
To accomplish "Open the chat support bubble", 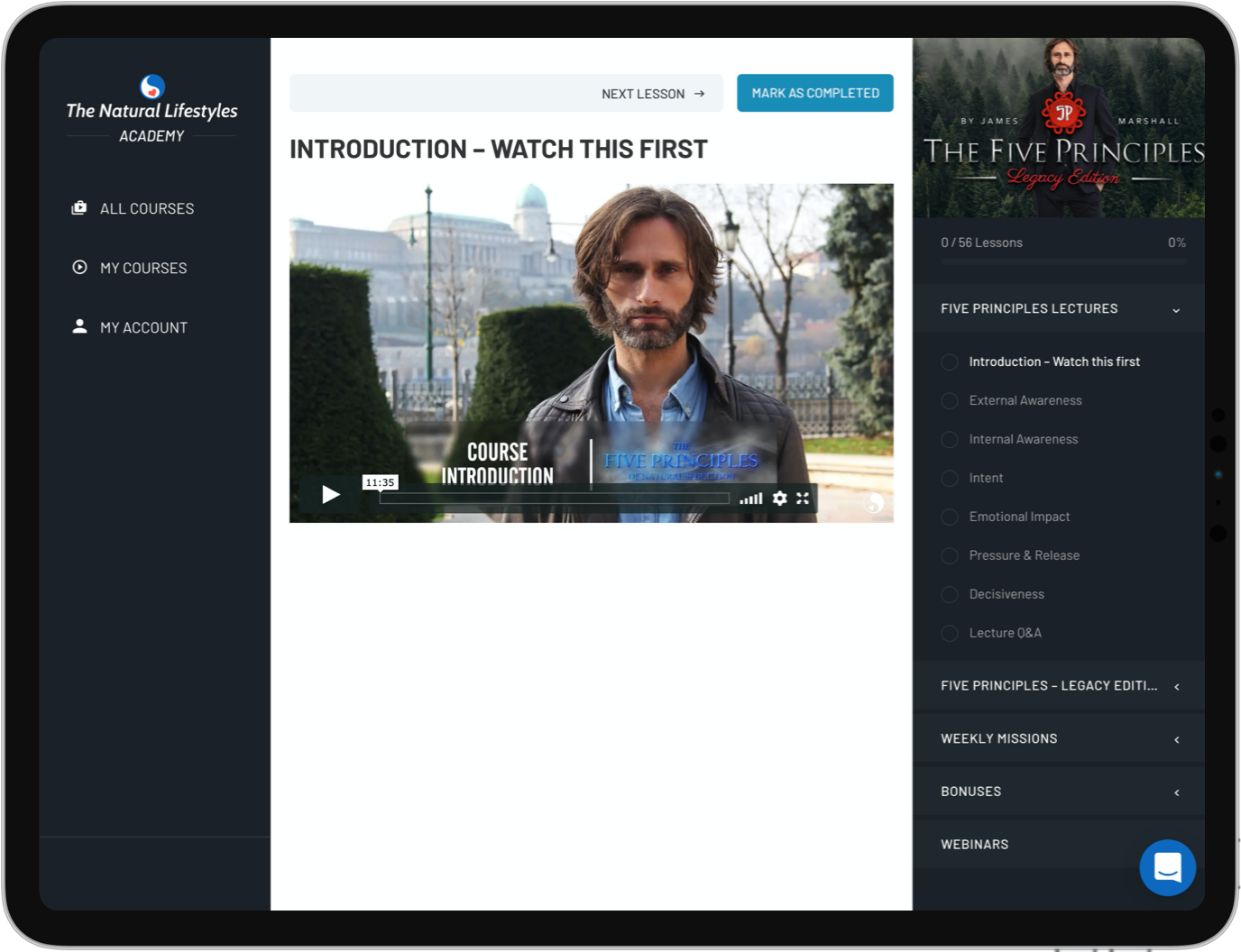I will click(x=1167, y=867).
